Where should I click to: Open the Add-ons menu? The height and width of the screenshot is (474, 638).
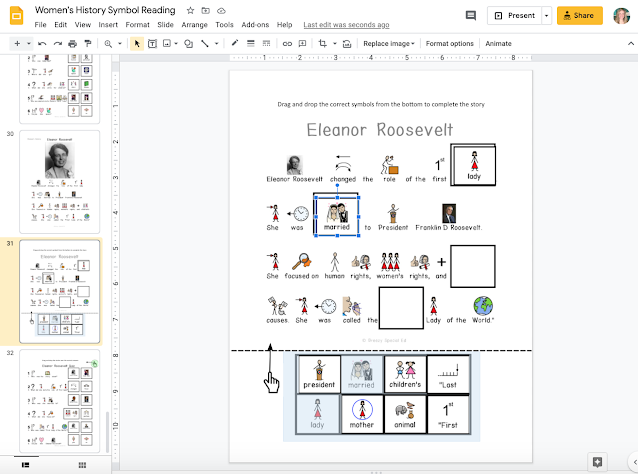click(x=255, y=25)
